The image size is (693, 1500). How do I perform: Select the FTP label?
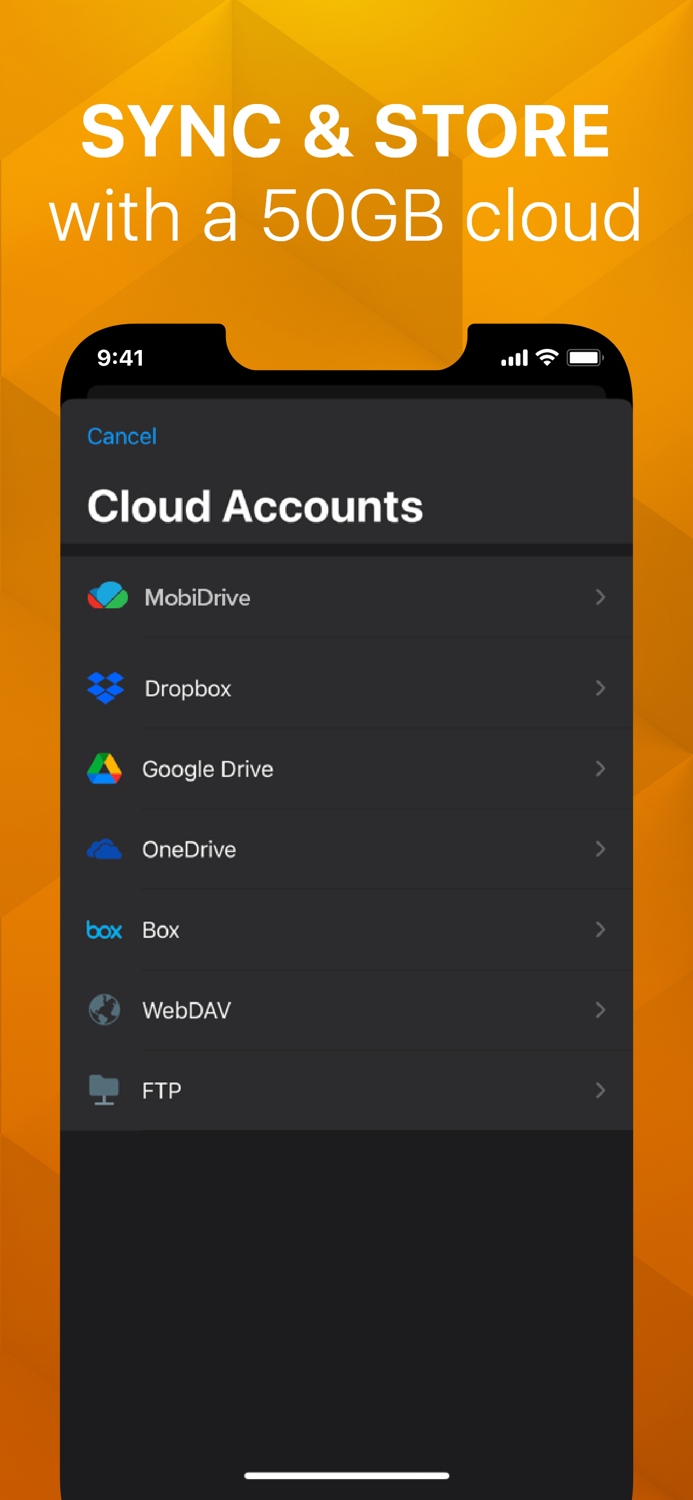click(x=162, y=1091)
